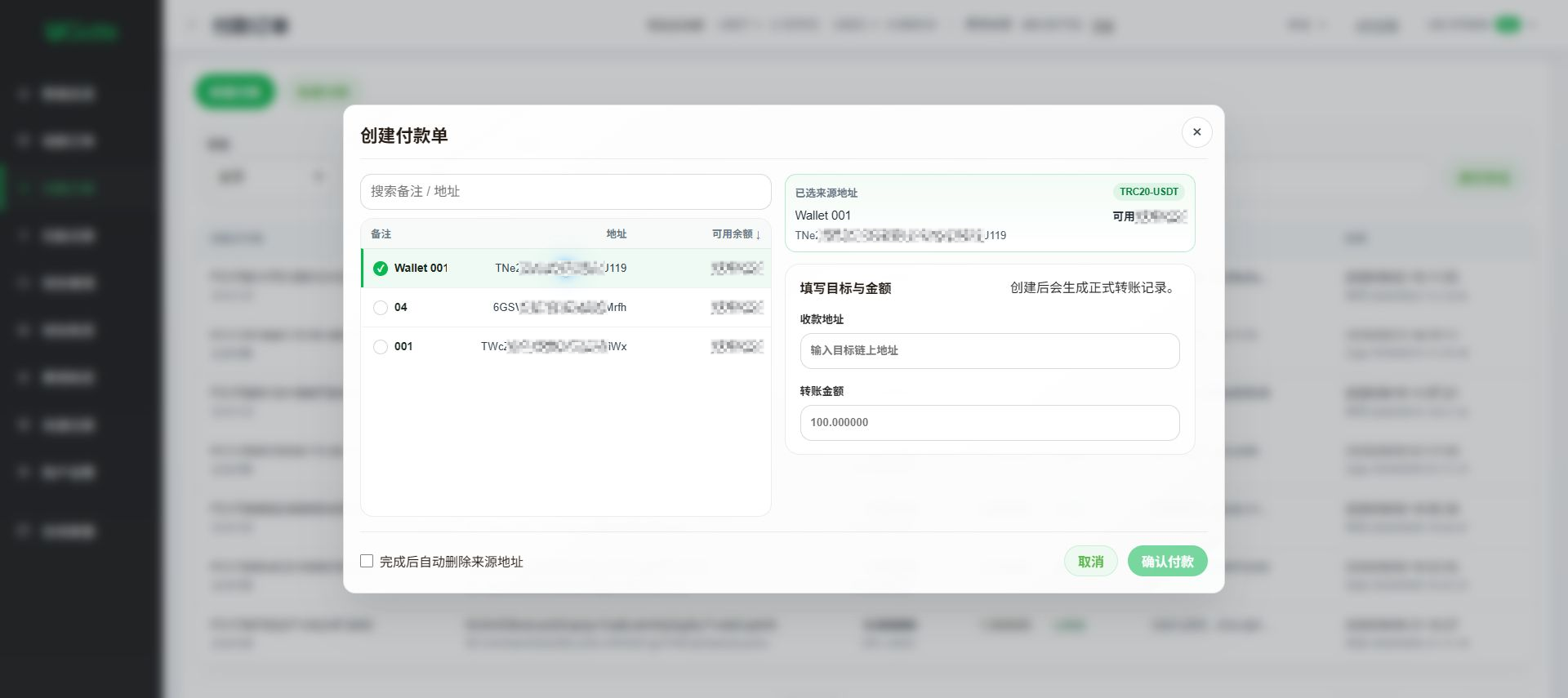The height and width of the screenshot is (698, 1568).
Task: Pick the radio for the TWc…iWx address row
Action: click(x=381, y=347)
